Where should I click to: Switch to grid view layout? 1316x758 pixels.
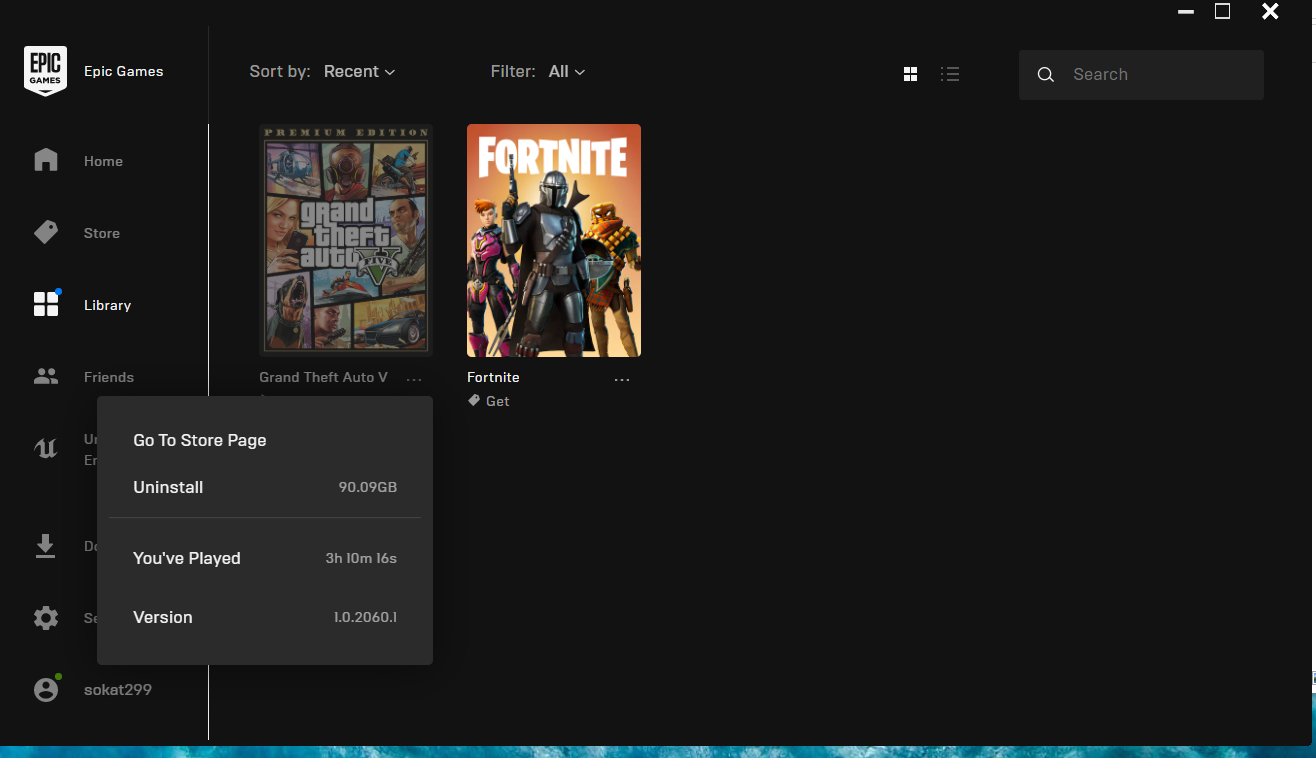(x=910, y=74)
